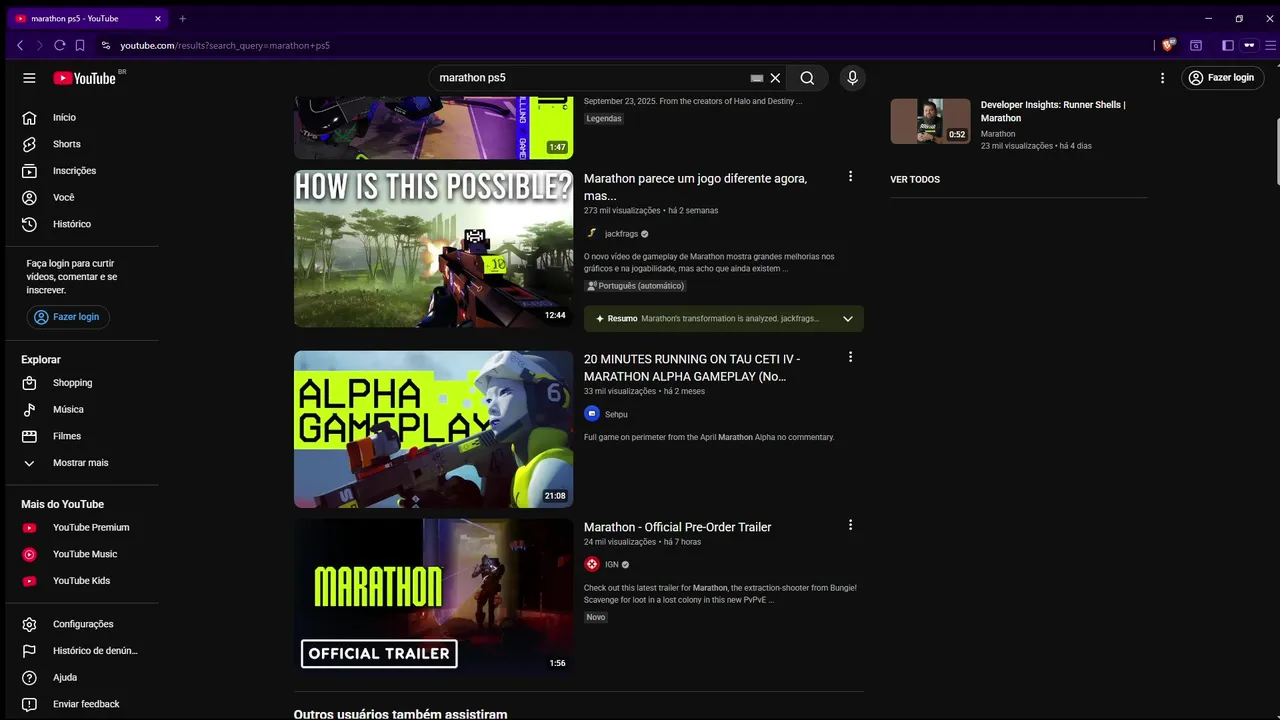Close the marathon ps5 YouTube tab
This screenshot has width=1280, height=720.
pyautogui.click(x=157, y=18)
